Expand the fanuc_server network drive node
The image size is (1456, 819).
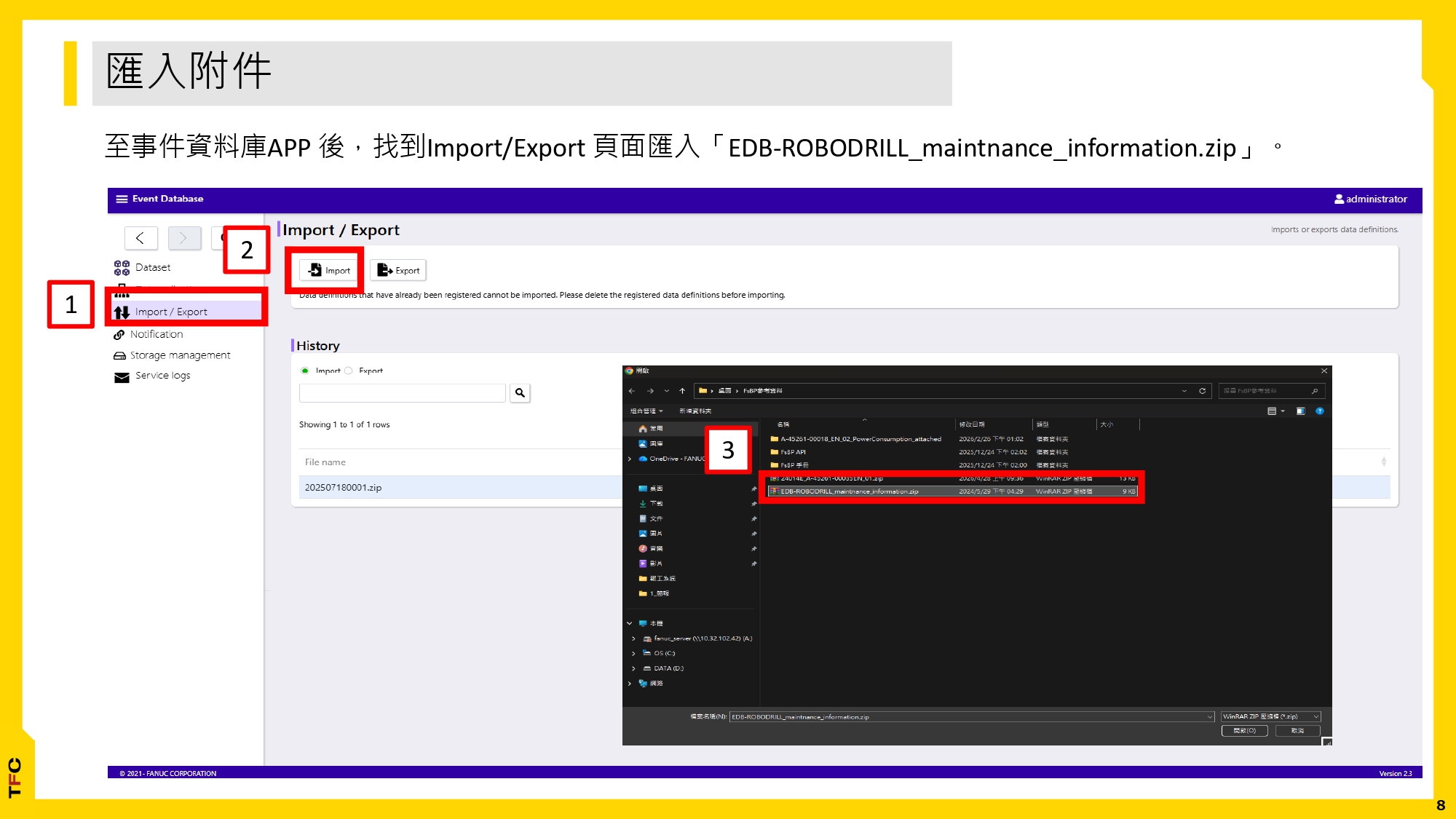point(633,639)
